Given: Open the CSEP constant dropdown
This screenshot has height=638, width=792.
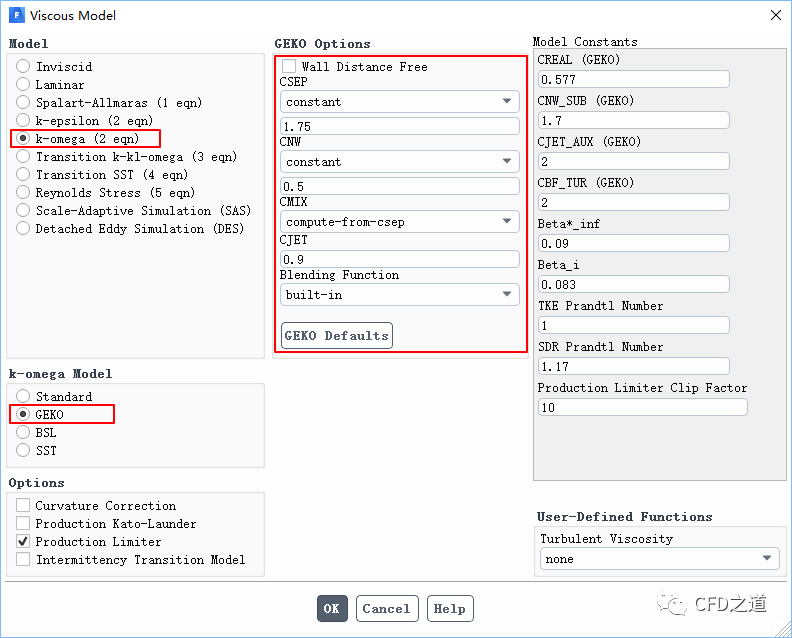Looking at the screenshot, I should [399, 101].
